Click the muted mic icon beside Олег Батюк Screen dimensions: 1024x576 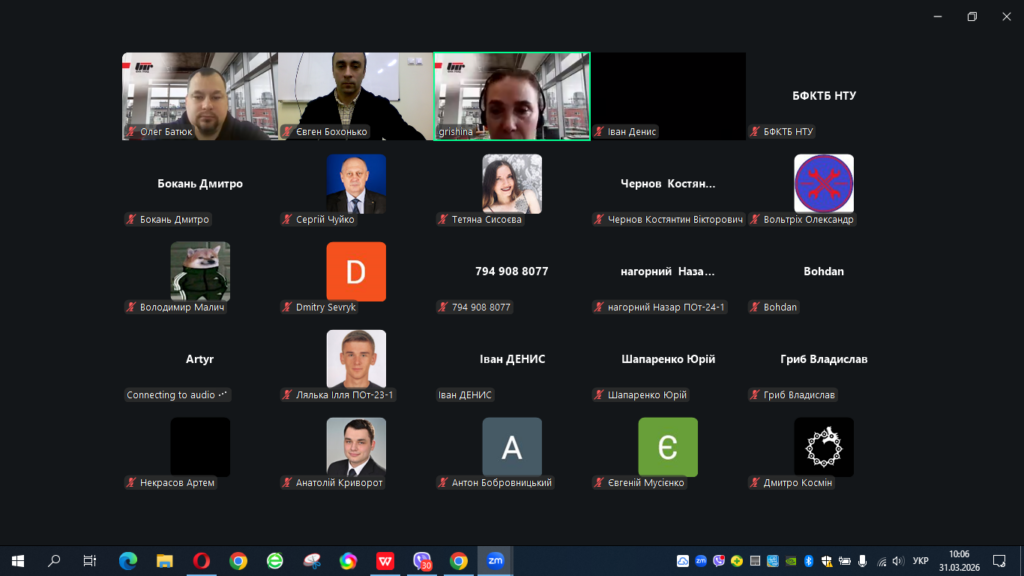pyautogui.click(x=131, y=132)
